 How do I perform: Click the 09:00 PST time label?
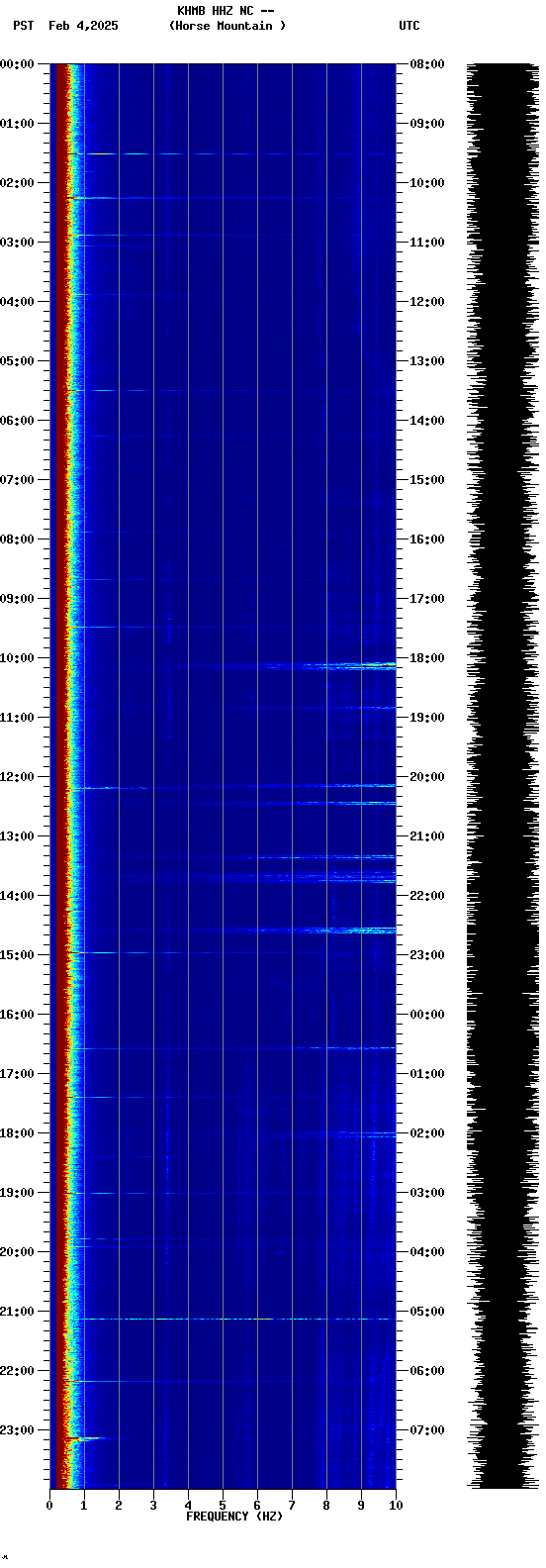(17, 599)
